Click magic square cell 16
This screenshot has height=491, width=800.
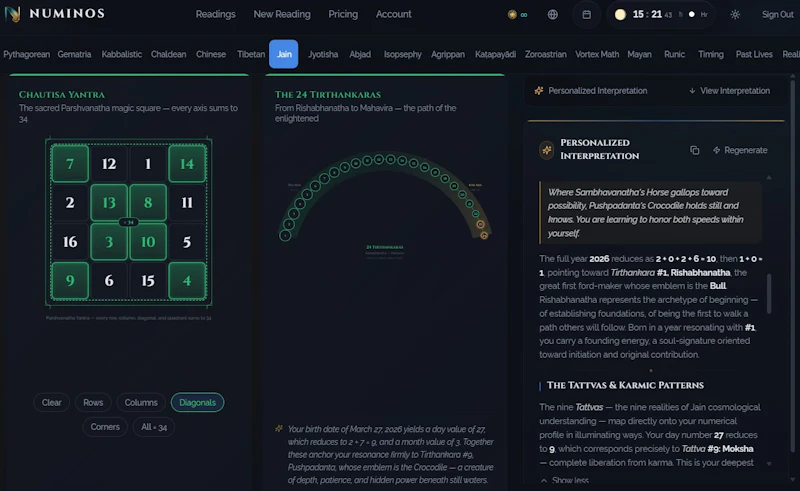coord(70,241)
